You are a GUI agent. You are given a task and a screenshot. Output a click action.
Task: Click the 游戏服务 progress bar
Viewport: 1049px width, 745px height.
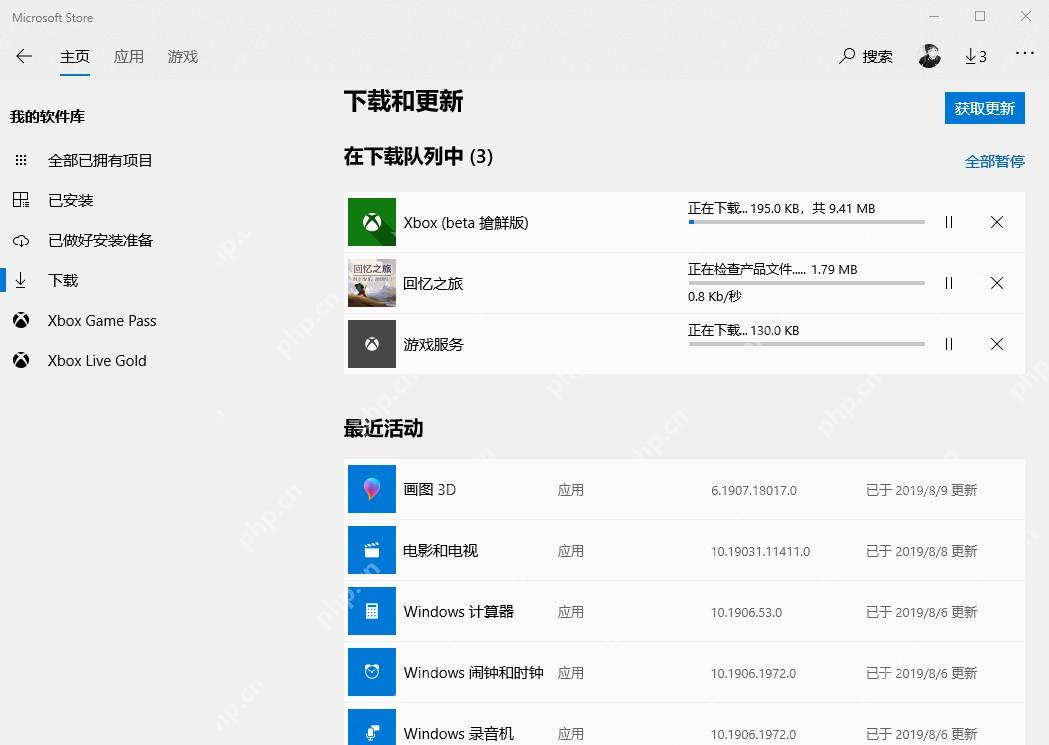point(806,344)
